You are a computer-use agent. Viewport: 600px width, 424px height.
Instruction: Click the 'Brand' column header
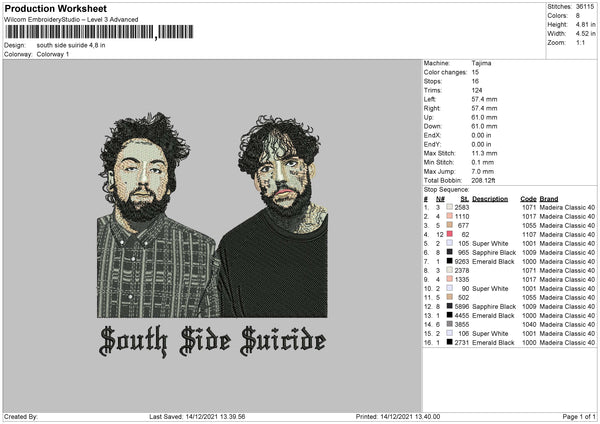[x=549, y=199]
